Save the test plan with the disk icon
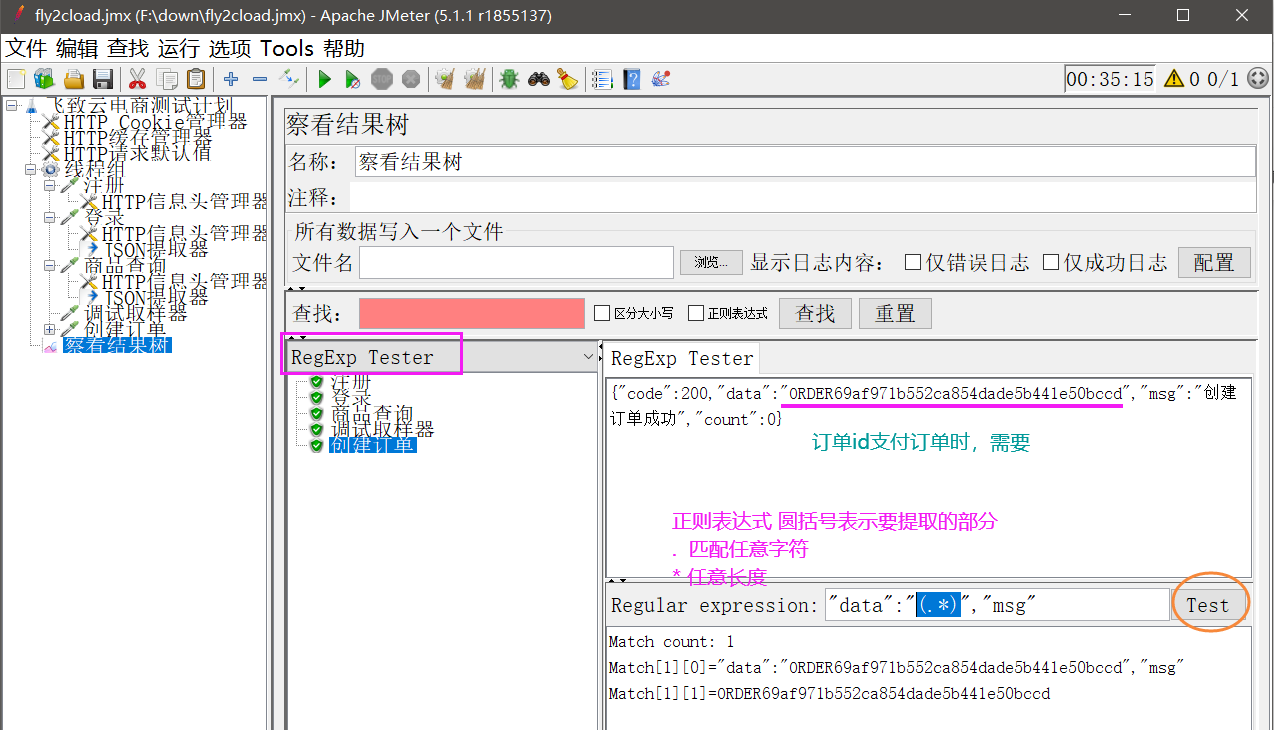This screenshot has width=1274, height=730. (x=103, y=78)
